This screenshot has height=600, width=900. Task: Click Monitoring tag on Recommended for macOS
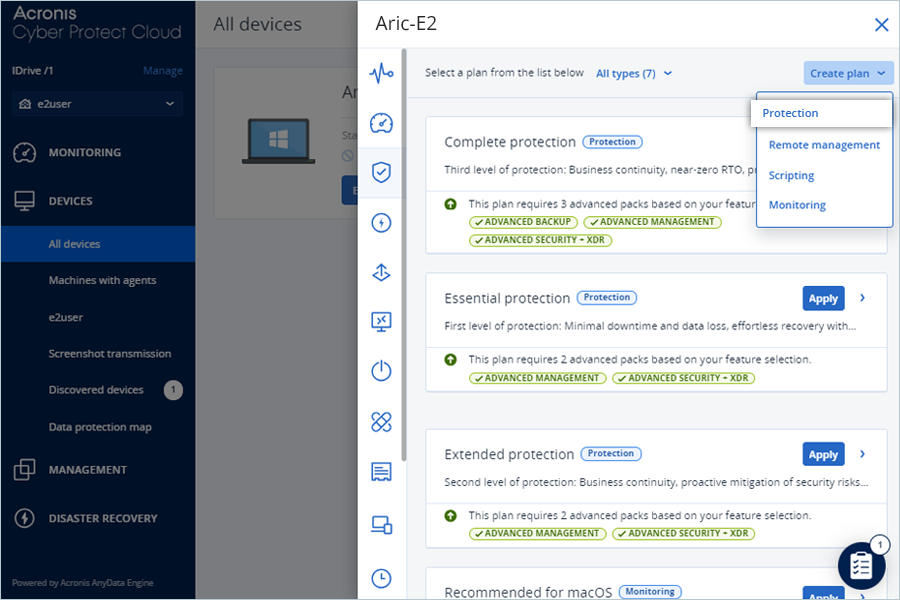[x=650, y=591]
